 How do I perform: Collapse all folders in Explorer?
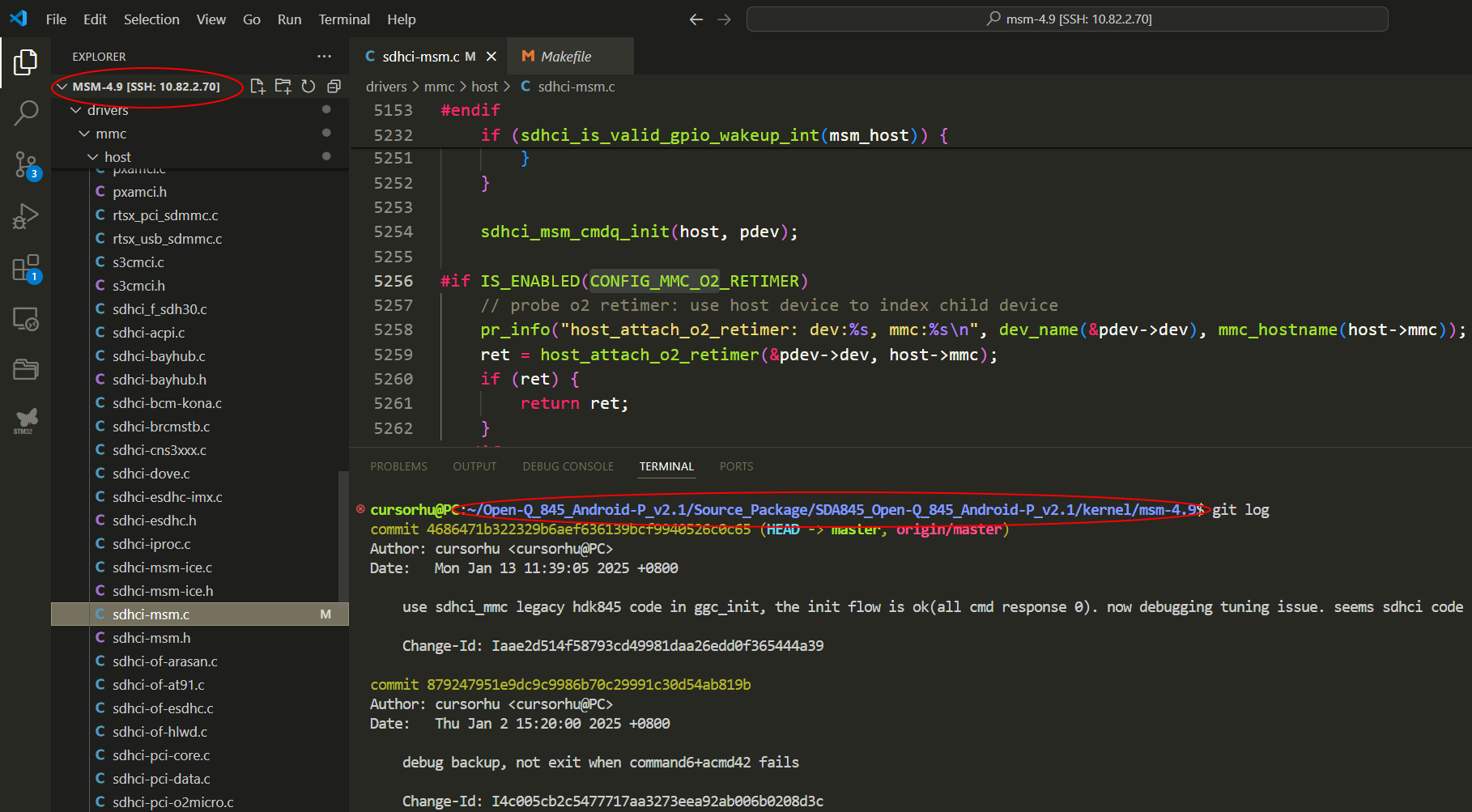point(334,87)
